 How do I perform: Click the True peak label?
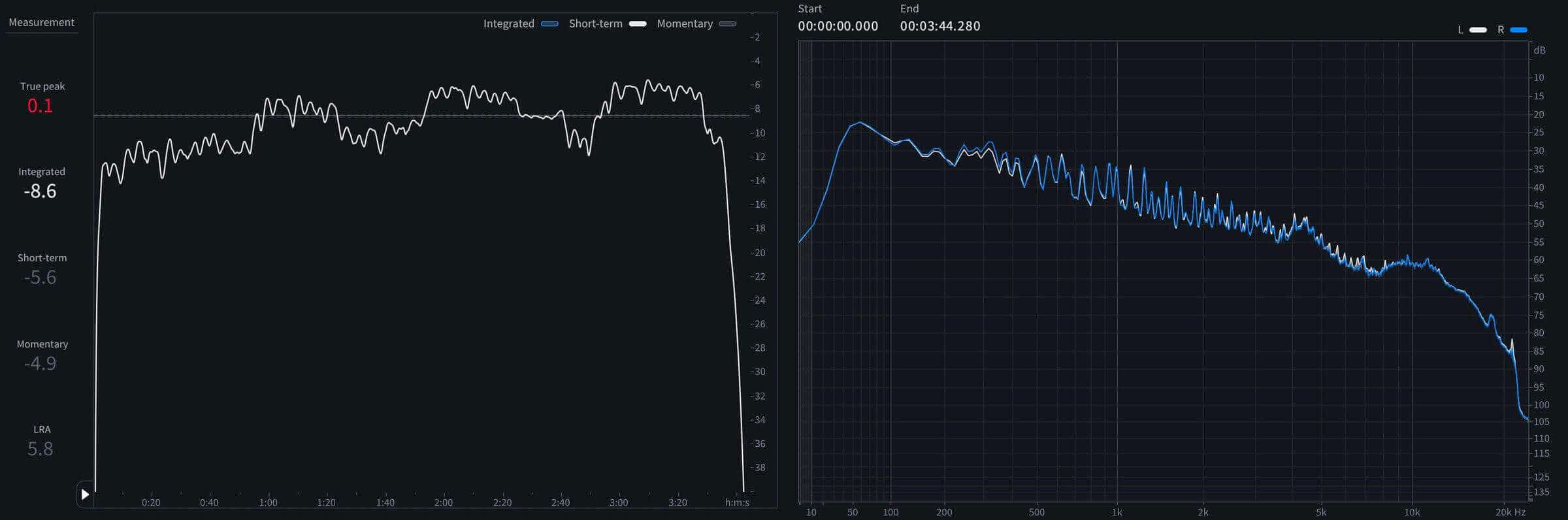42,86
